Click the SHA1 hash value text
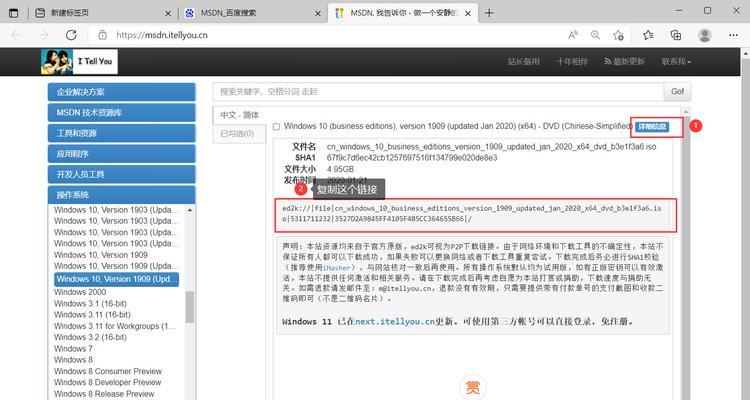The width and height of the screenshot is (750, 400). (x=412, y=157)
